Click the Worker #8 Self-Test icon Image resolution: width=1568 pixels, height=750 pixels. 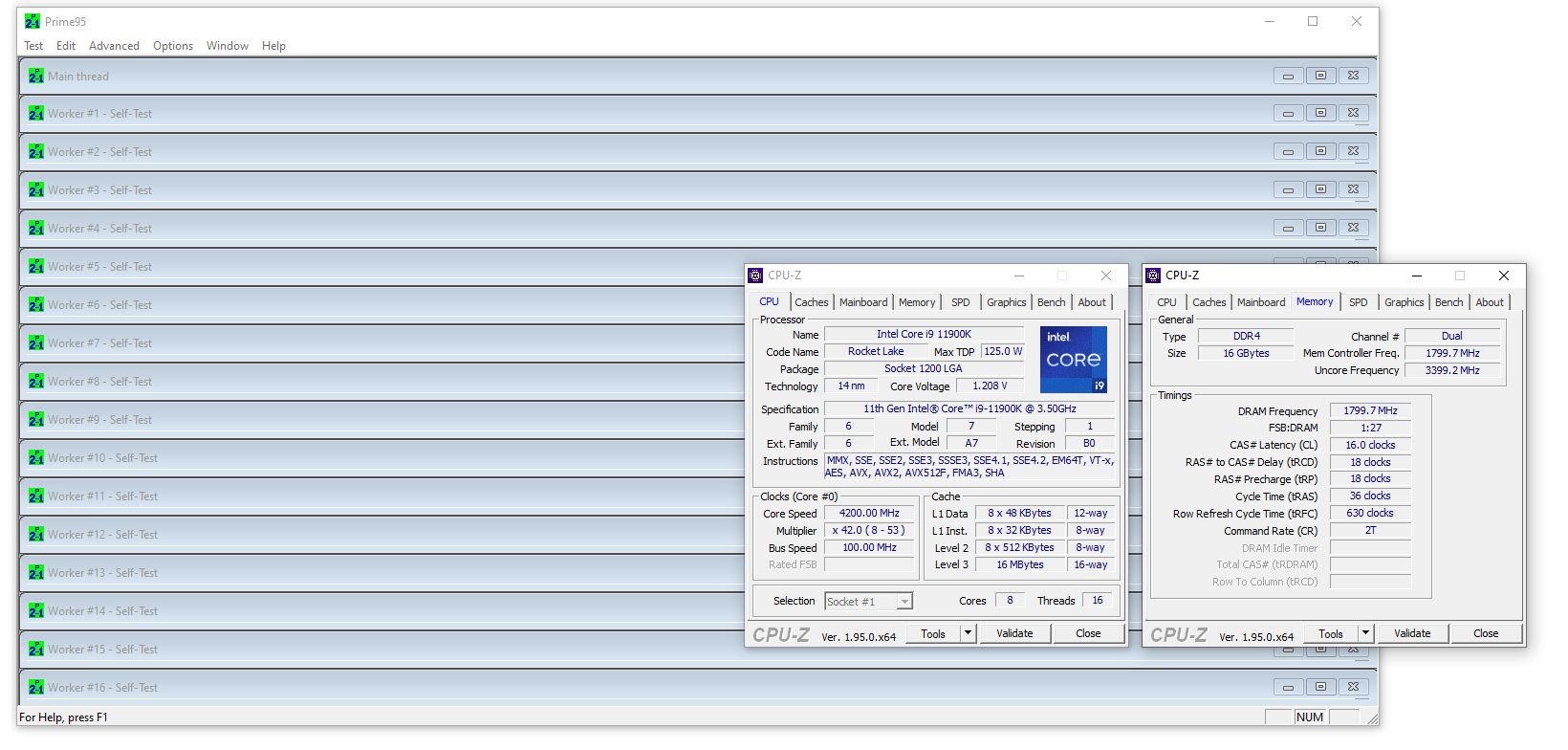tap(36, 381)
